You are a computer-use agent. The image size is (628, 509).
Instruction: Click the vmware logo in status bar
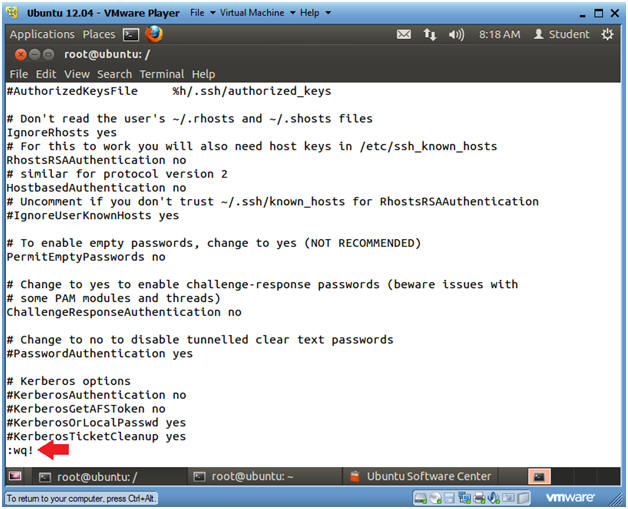[x=570, y=498]
